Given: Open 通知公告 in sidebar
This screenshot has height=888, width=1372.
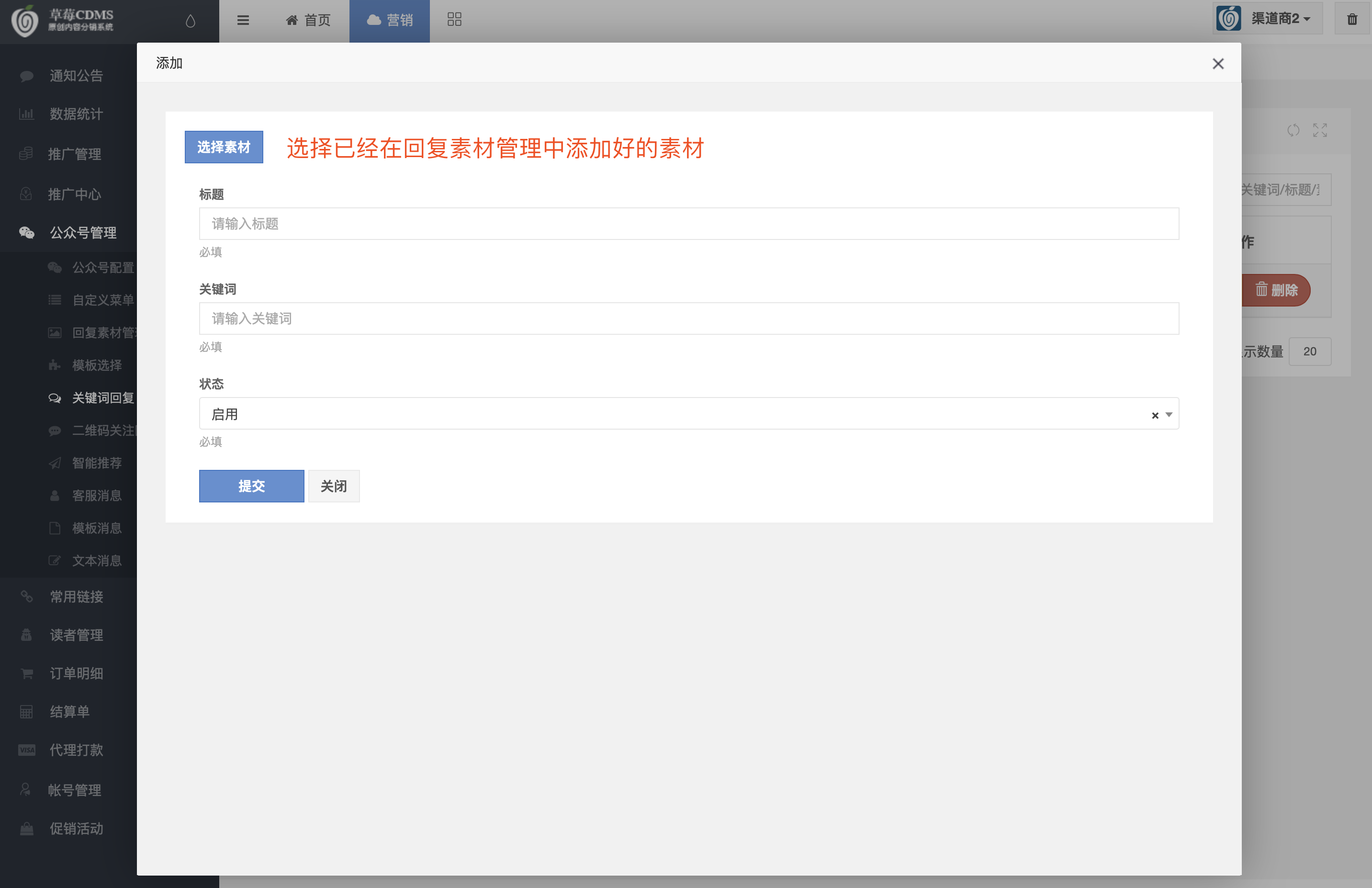Looking at the screenshot, I should click(x=68, y=76).
